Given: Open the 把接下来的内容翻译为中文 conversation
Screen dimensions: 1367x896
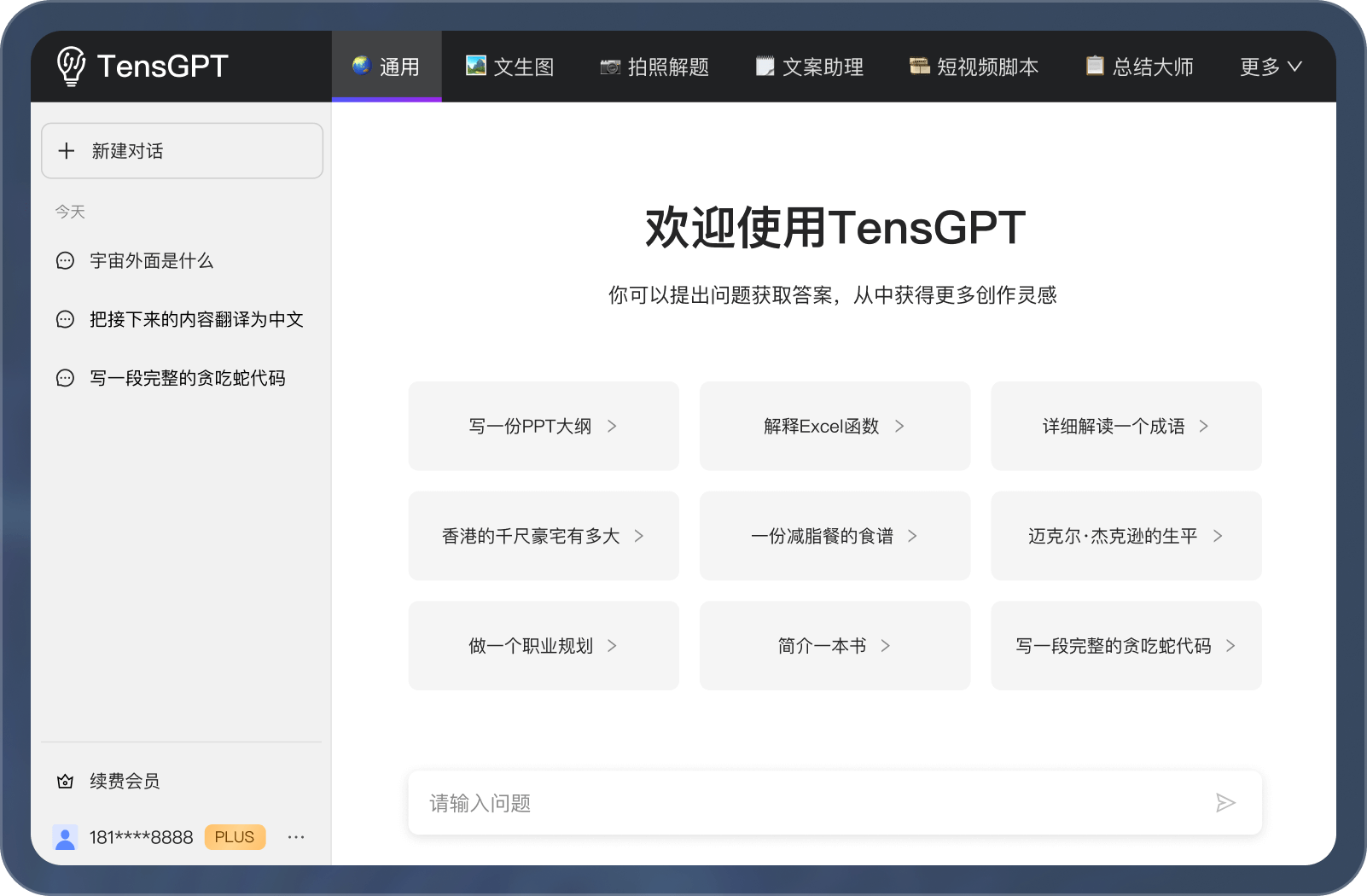Looking at the screenshot, I should click(x=196, y=320).
